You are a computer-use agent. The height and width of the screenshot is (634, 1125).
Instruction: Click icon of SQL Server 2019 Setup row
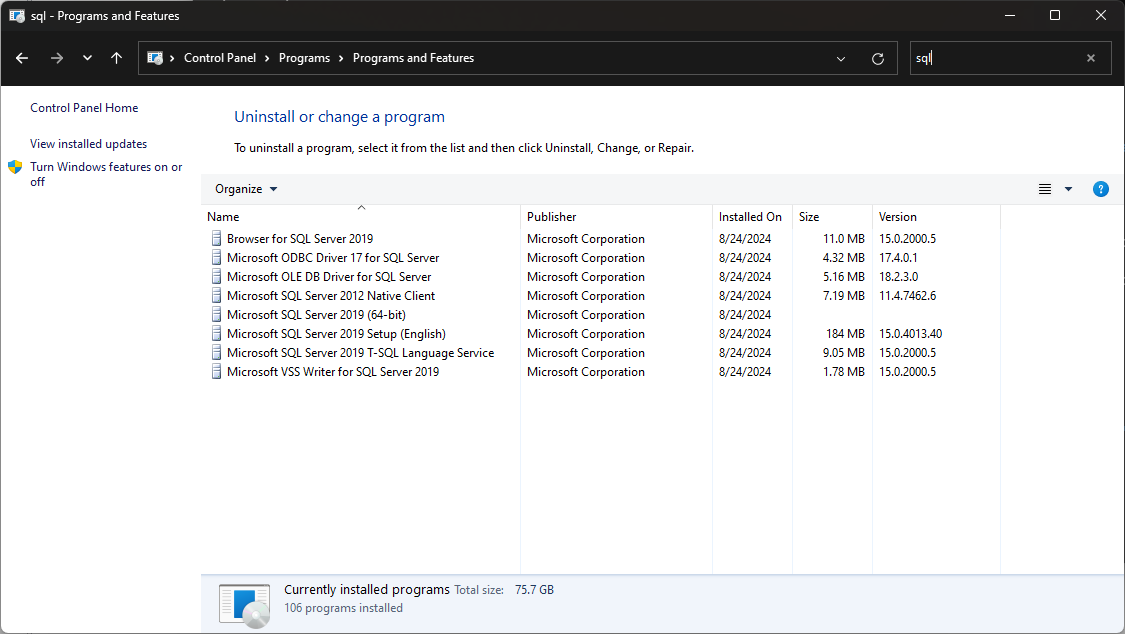tap(216, 333)
